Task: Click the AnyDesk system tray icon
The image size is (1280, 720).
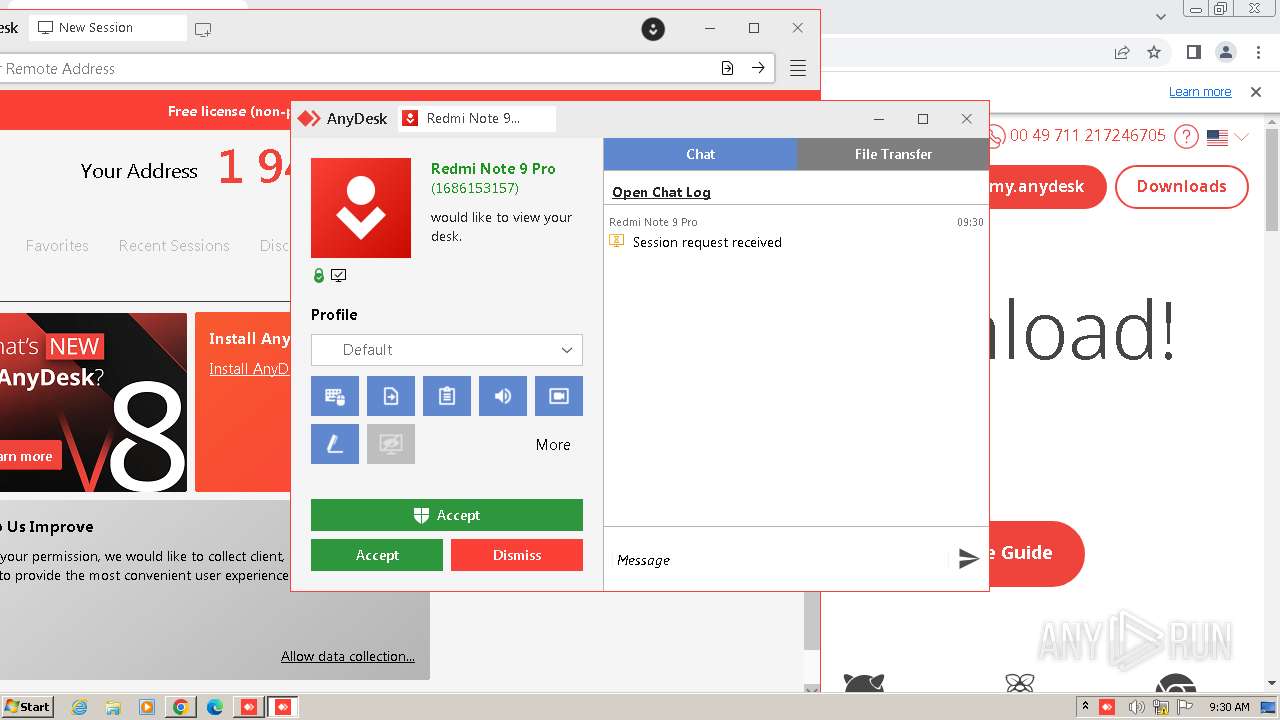Action: coord(1107,707)
